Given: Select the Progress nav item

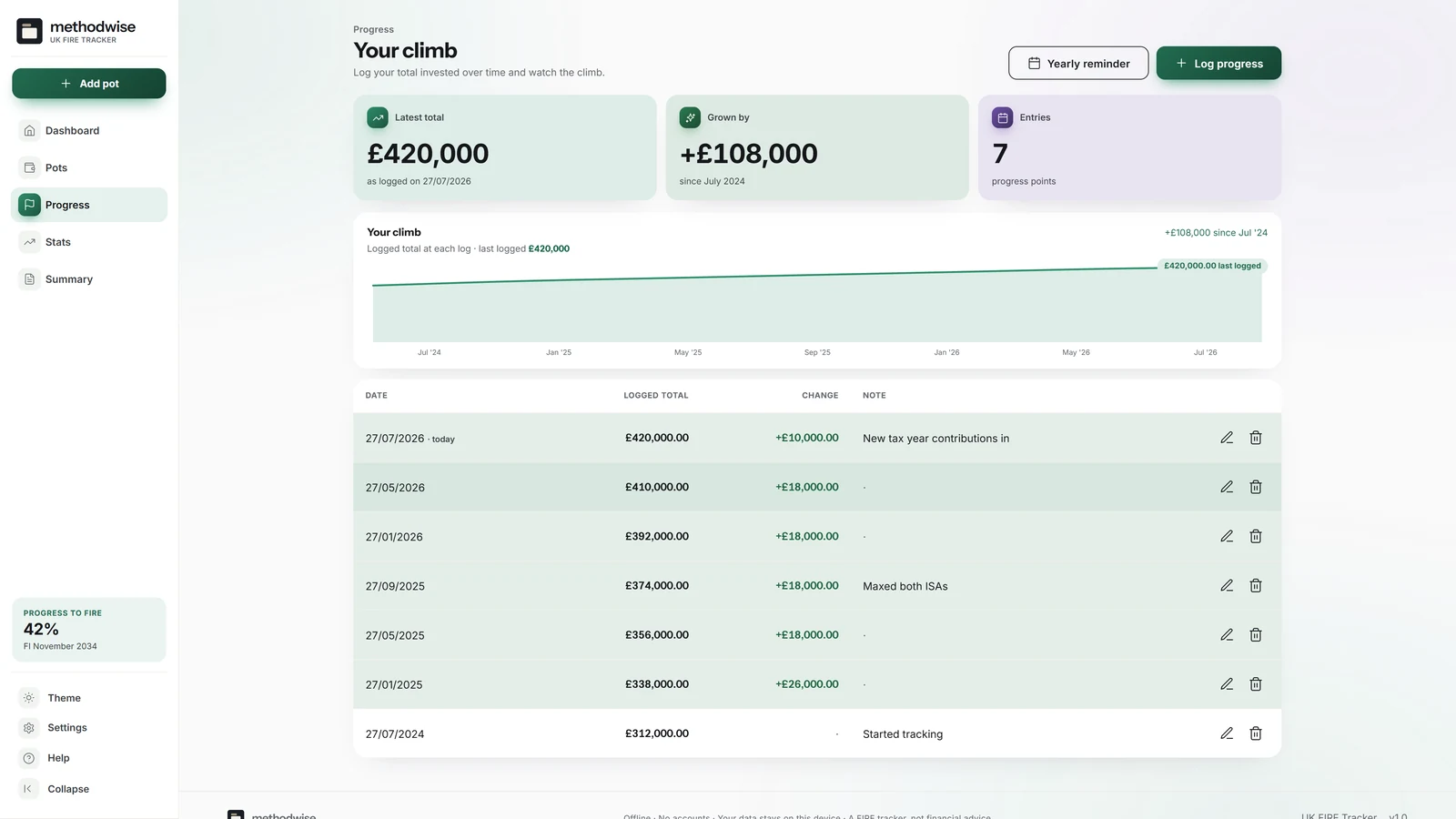Looking at the screenshot, I should [89, 205].
